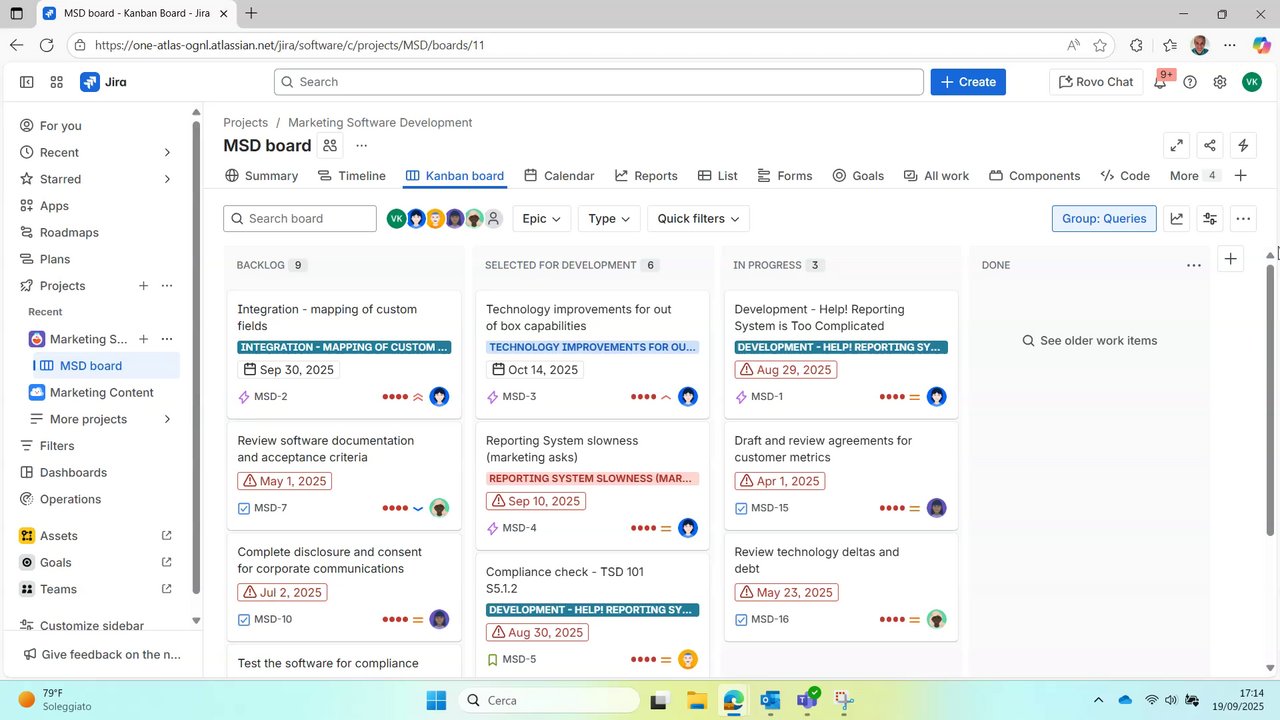
Task: Open board insights chart icon
Action: [x=1177, y=218]
